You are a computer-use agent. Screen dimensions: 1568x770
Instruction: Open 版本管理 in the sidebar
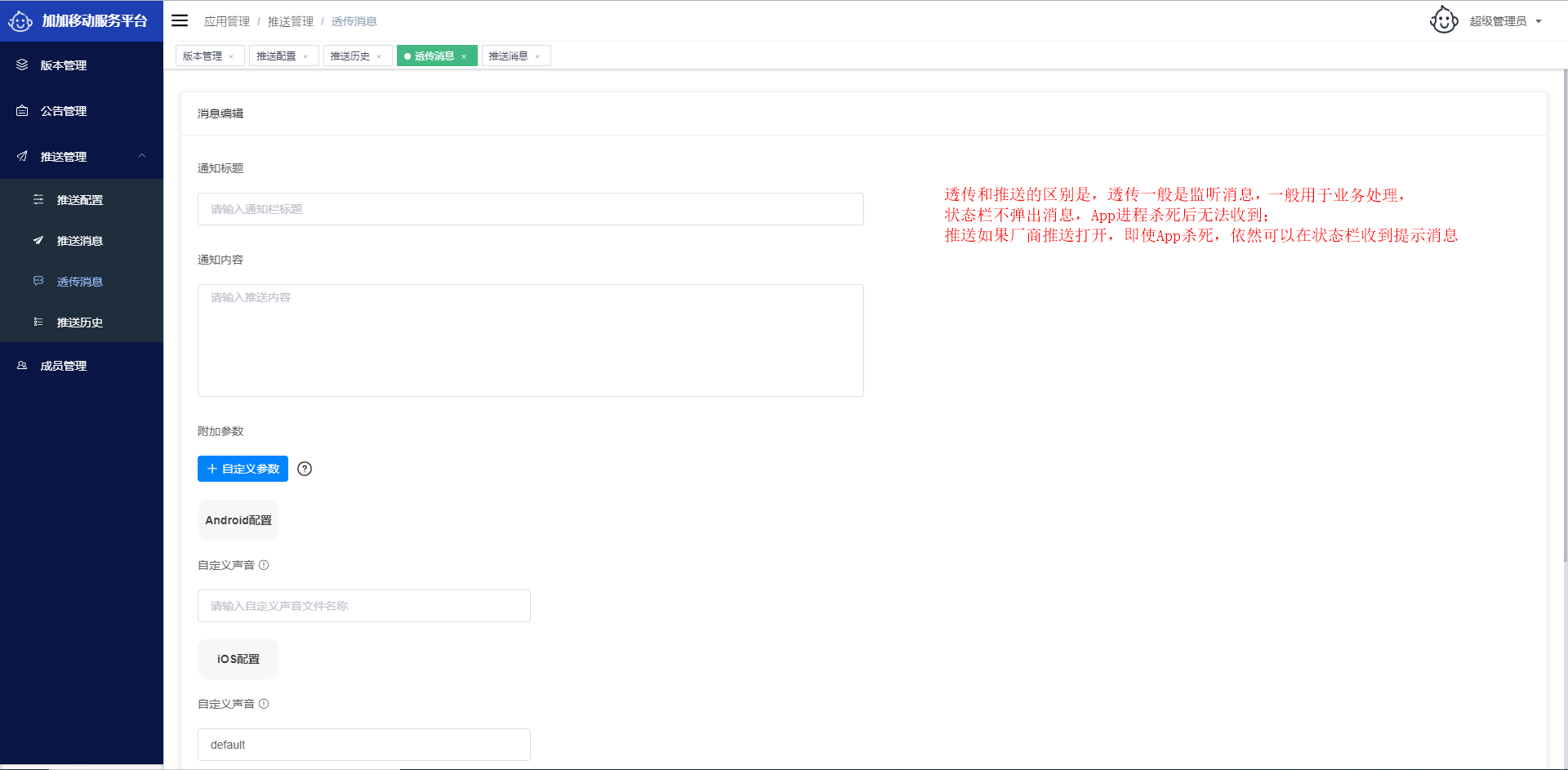click(x=64, y=65)
